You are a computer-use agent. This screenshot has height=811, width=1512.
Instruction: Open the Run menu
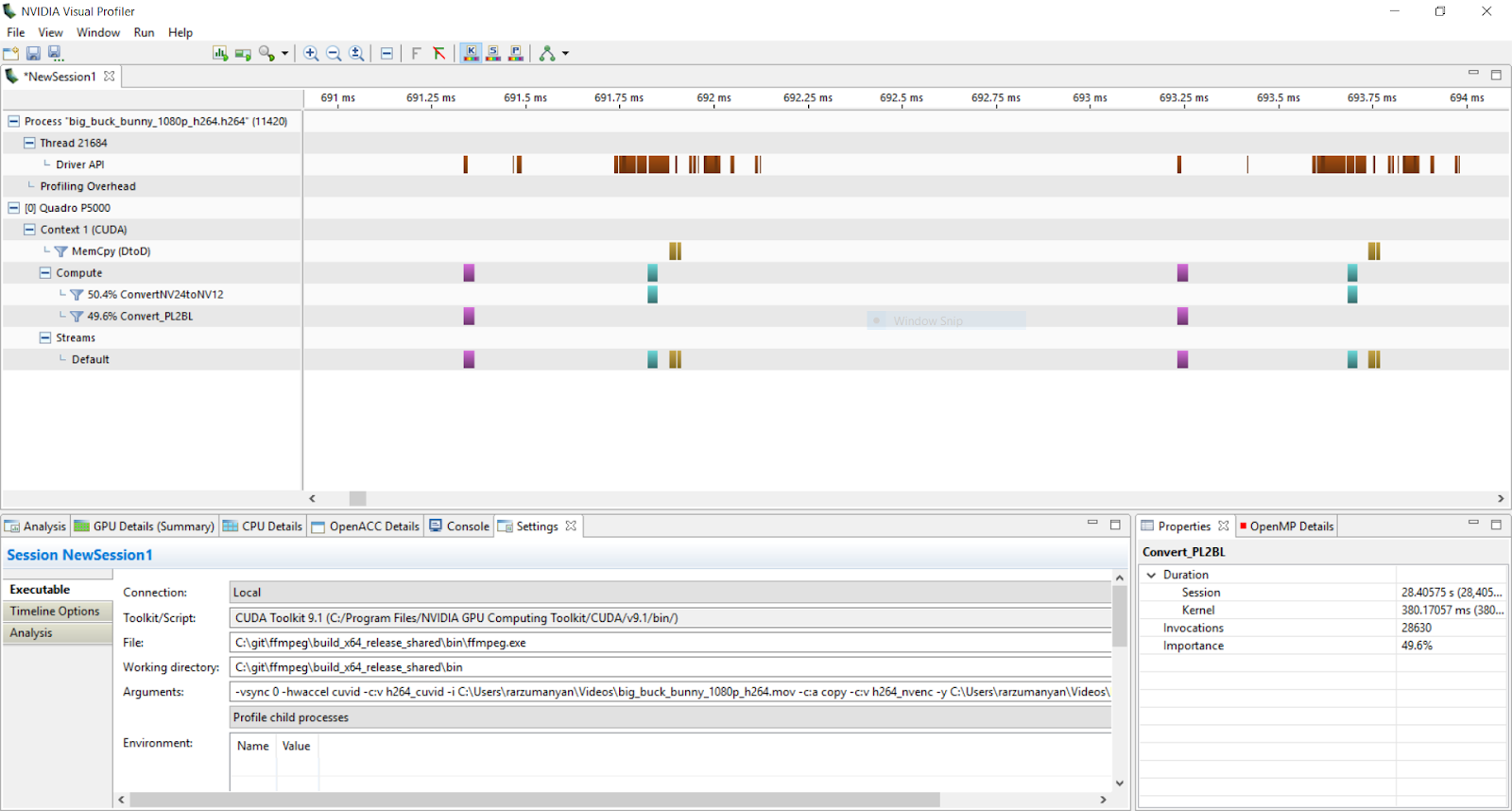pyautogui.click(x=144, y=32)
